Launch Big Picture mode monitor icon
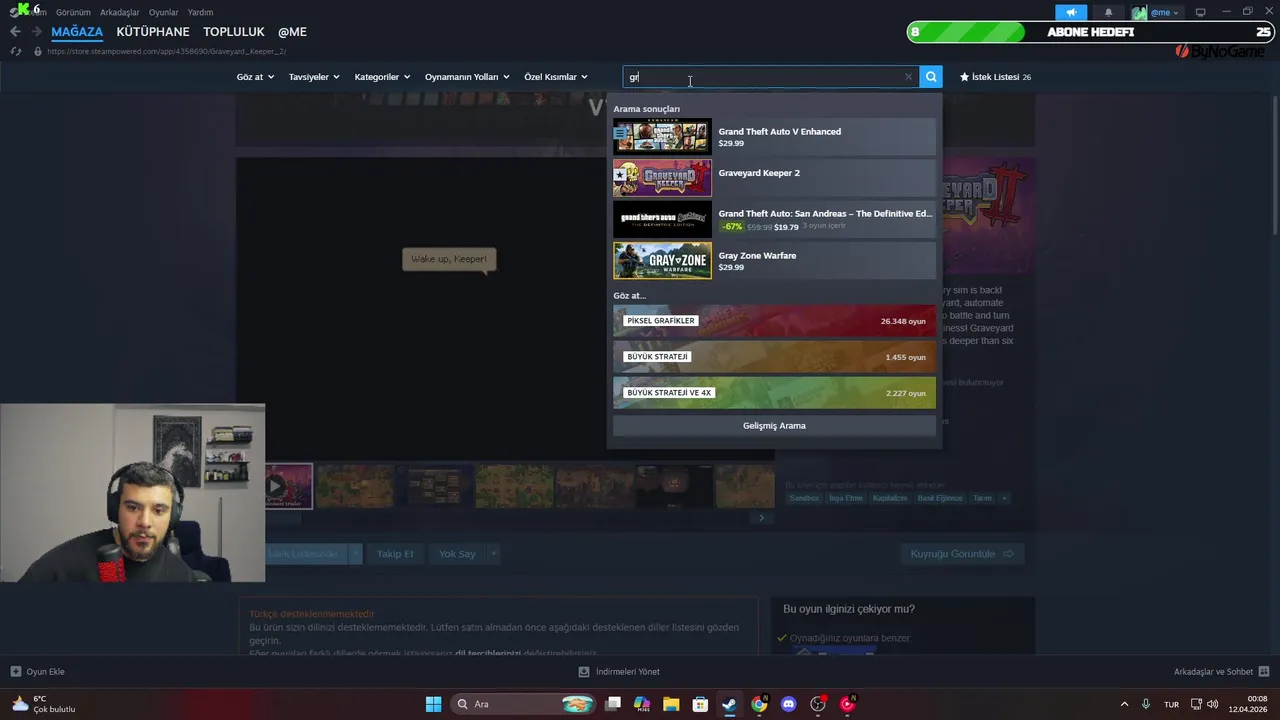 pyautogui.click(x=1201, y=12)
